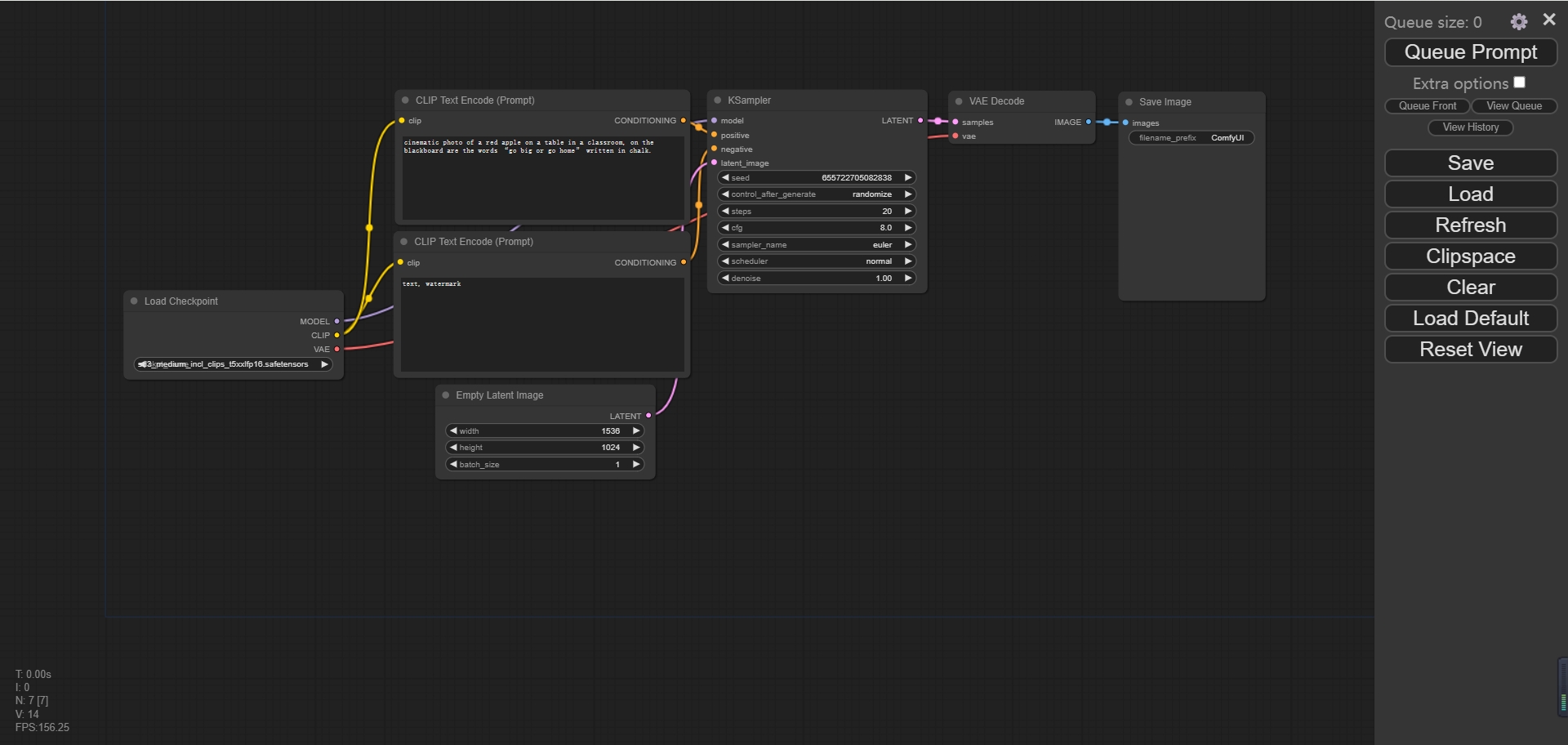Click the Queue Prompt button
The width and height of the screenshot is (1568, 745).
1471,52
